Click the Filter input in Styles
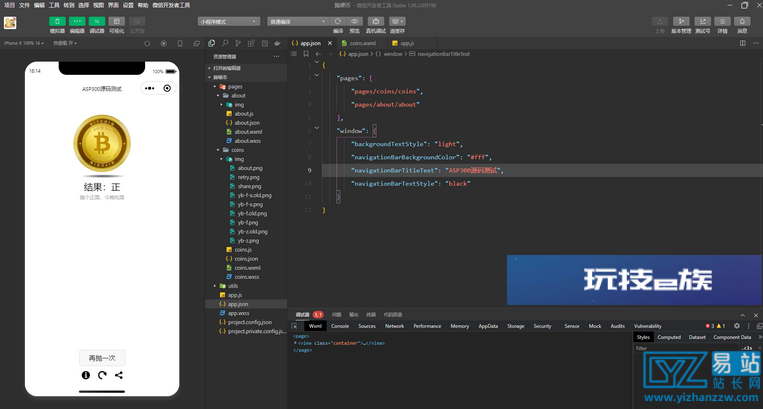 (686, 348)
